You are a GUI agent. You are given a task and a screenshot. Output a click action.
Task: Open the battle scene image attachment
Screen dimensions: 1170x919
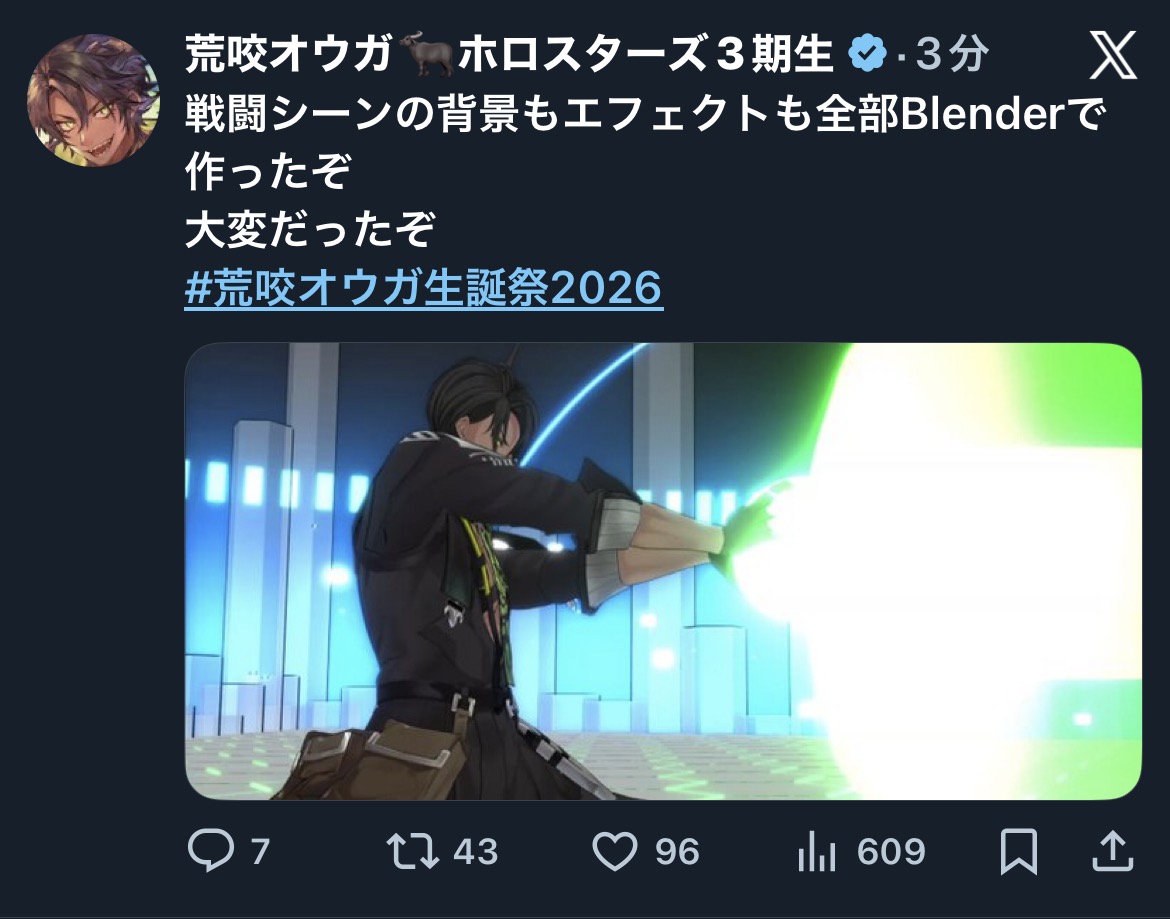pyautogui.click(x=663, y=571)
